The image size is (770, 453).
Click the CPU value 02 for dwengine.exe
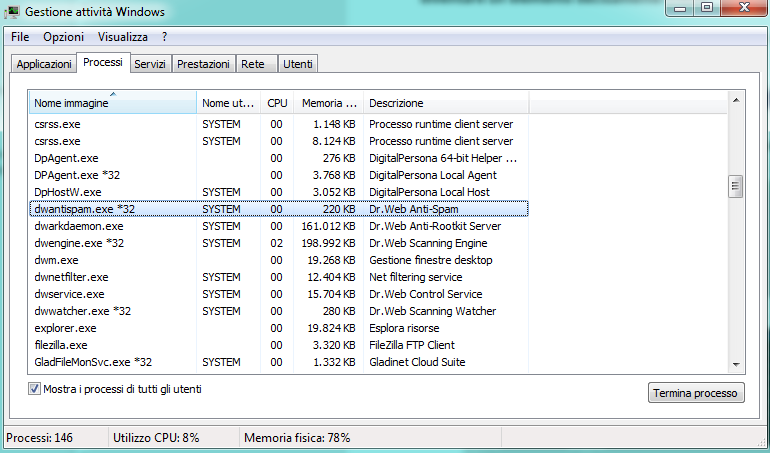coord(276,243)
